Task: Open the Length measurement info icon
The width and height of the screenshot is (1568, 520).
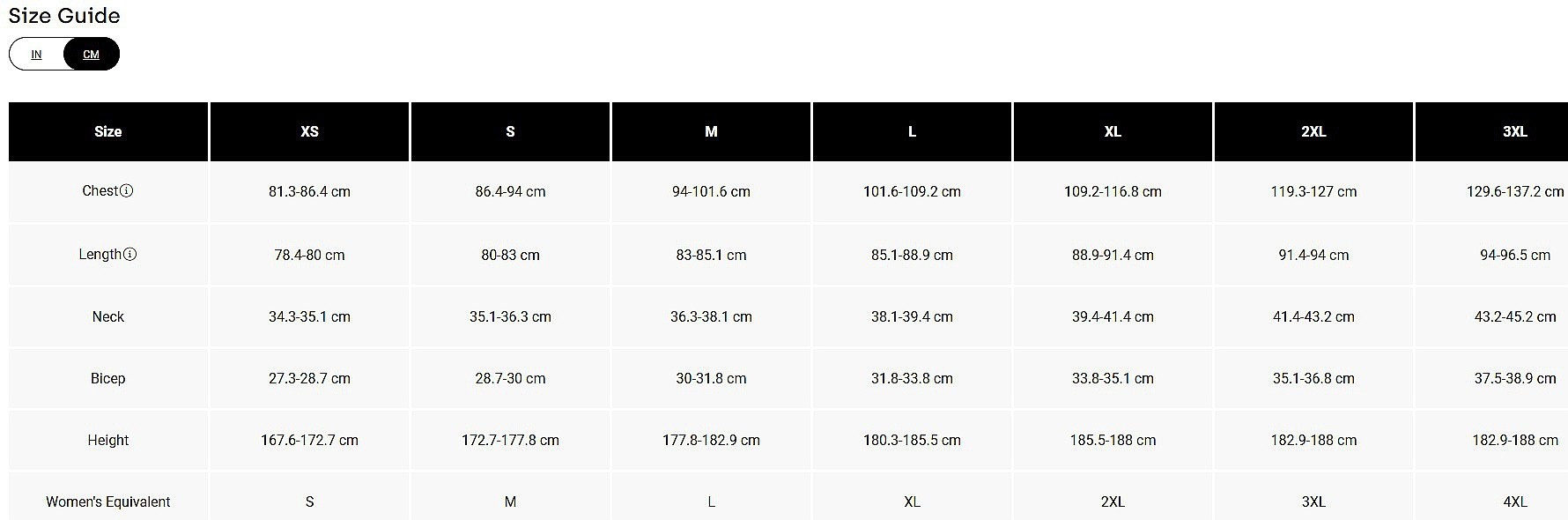Action: click(x=130, y=254)
